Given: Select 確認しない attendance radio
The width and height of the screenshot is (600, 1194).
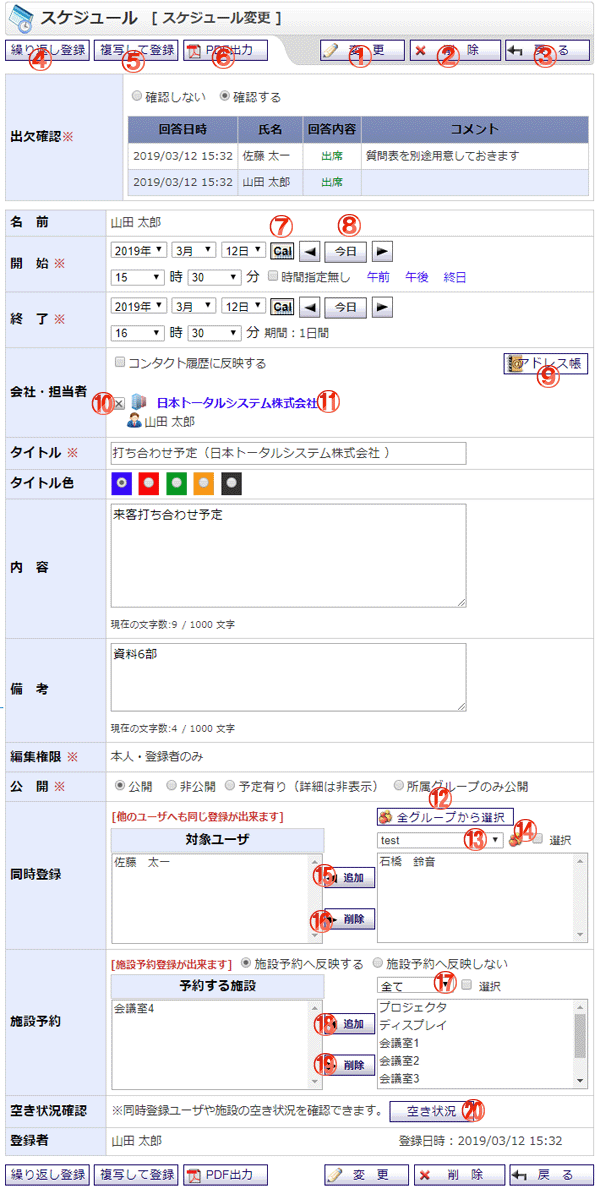Looking at the screenshot, I should (x=136, y=97).
